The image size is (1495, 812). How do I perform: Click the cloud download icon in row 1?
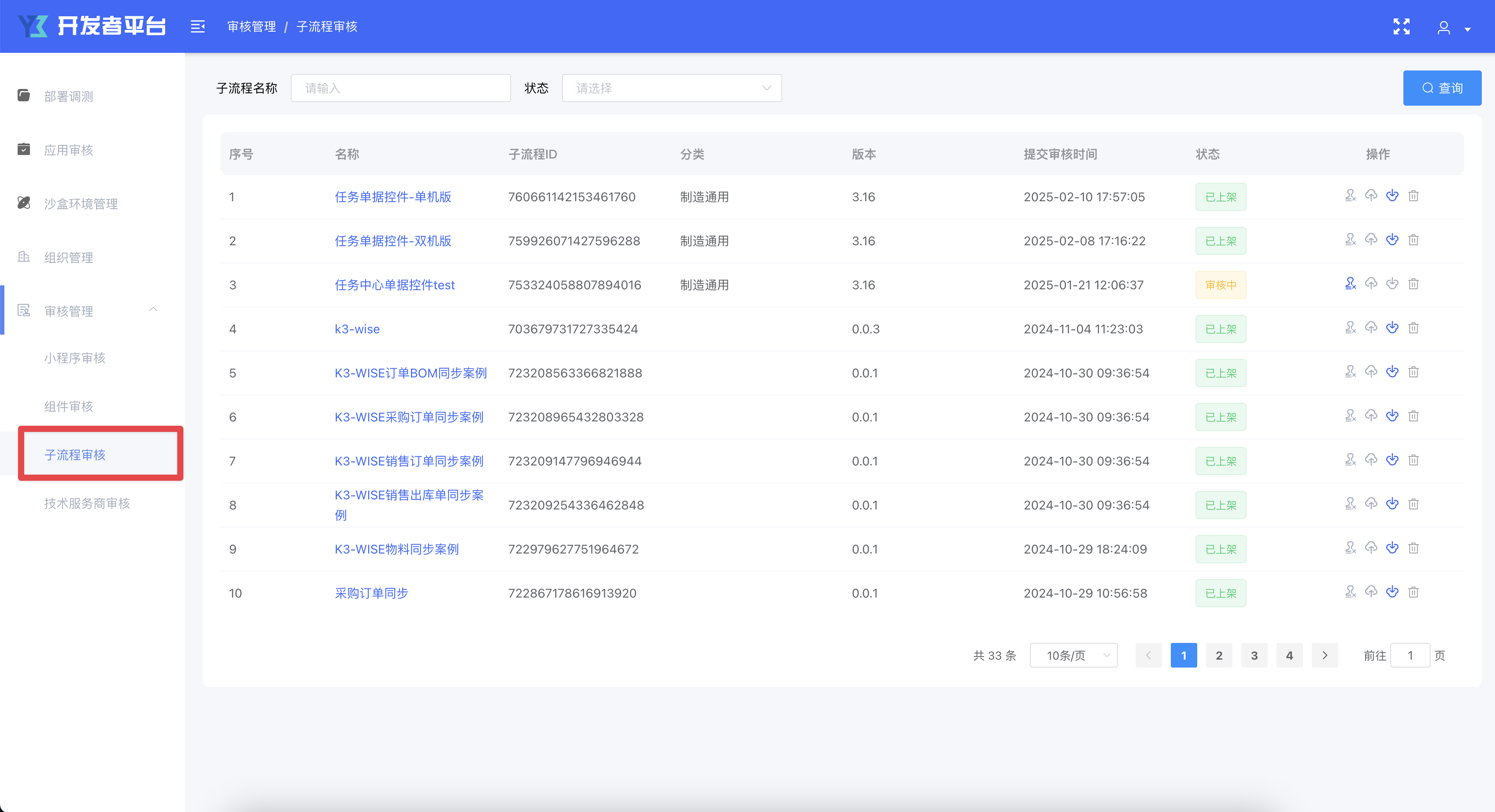point(1391,196)
